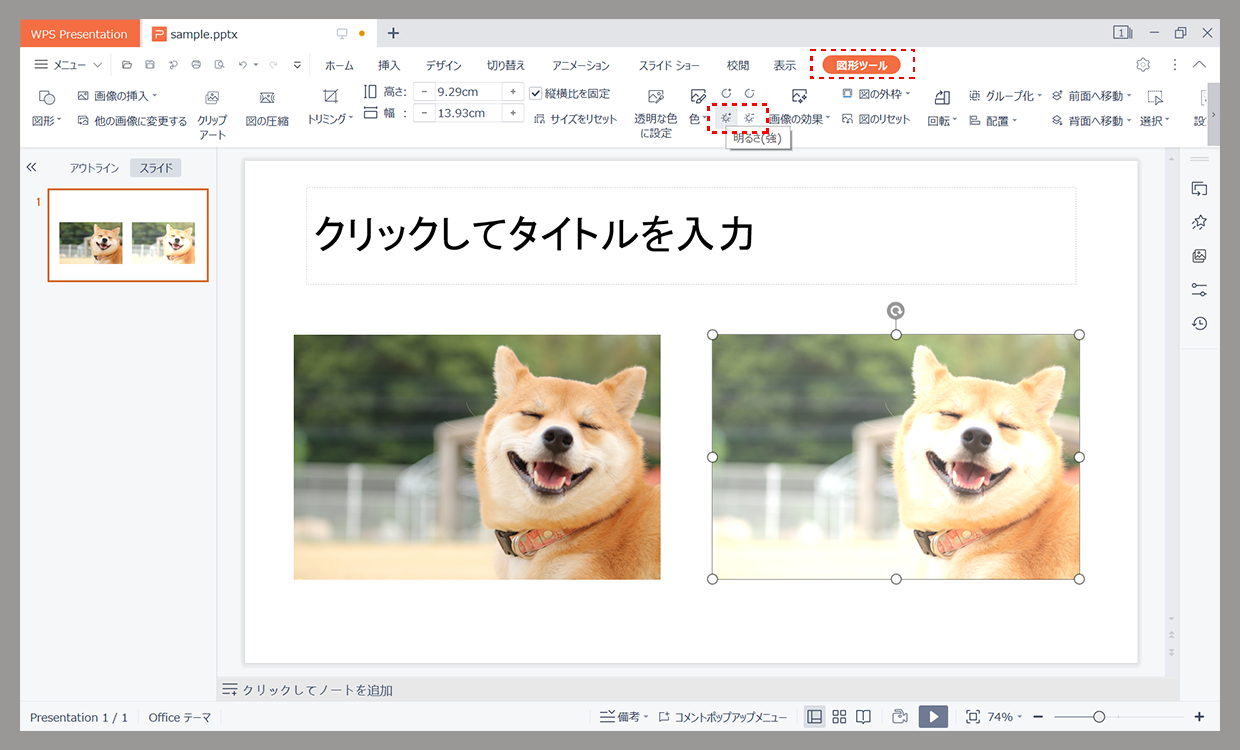Screen dimensions: 1240x750
Task: Open the メニュー main menu
Action: (x=68, y=65)
